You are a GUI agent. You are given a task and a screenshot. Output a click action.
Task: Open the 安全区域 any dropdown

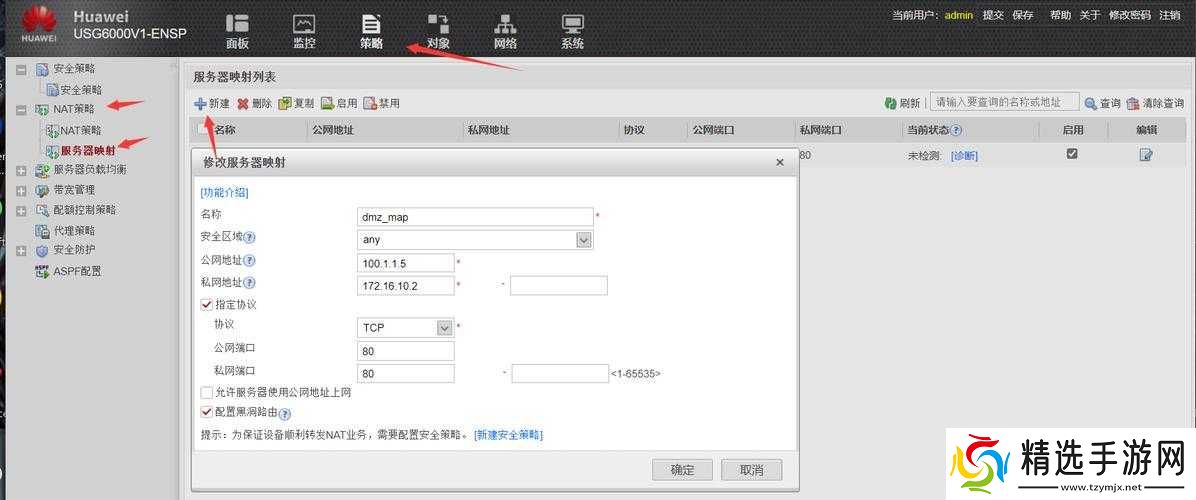tap(584, 240)
